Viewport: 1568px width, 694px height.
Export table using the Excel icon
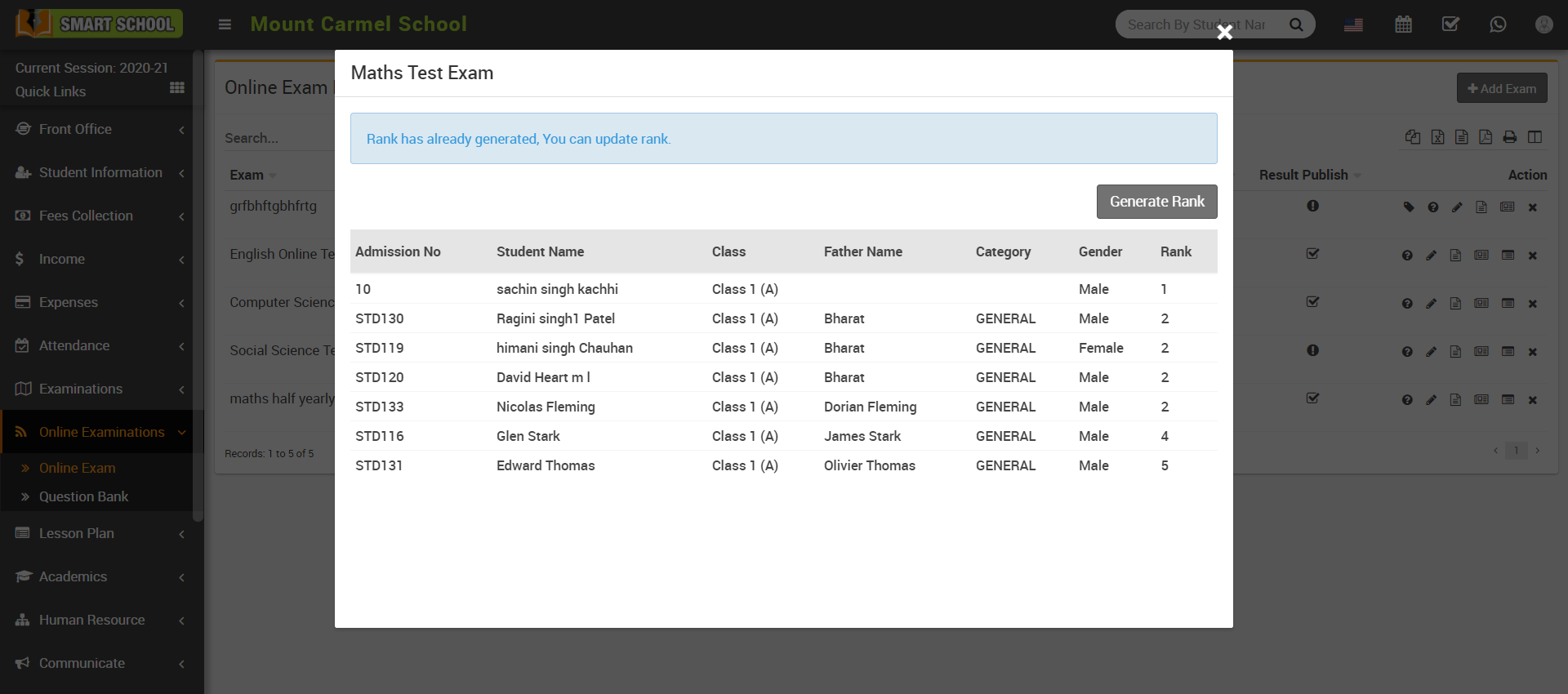[1437, 137]
